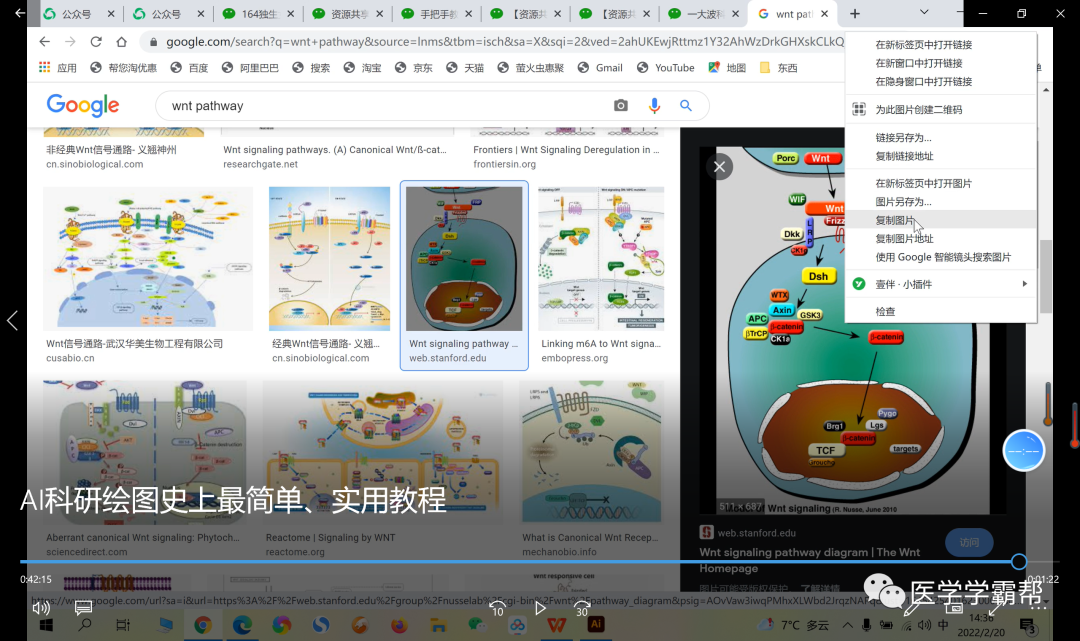Open the YouTube bookmark
Viewport: 1080px width, 641px height.
(665, 67)
